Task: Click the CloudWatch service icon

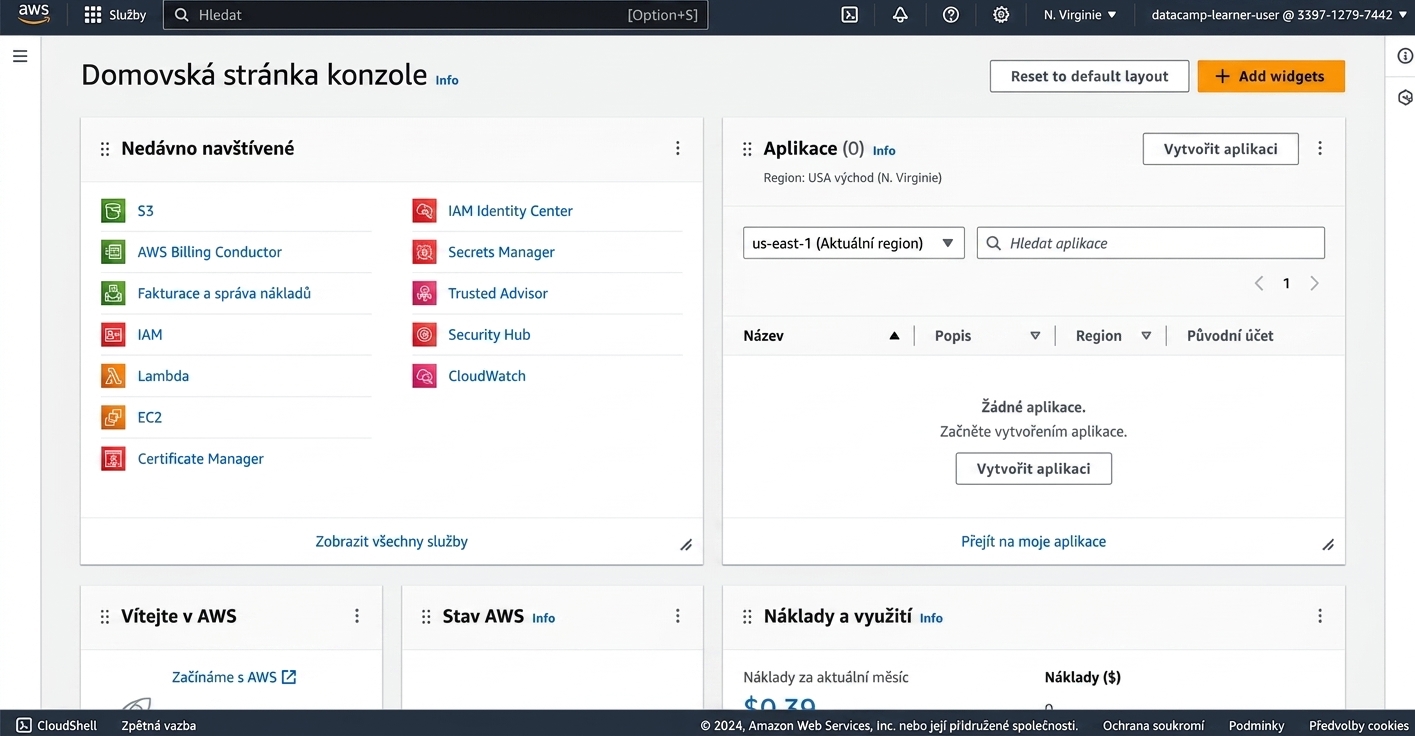Action: pos(424,376)
